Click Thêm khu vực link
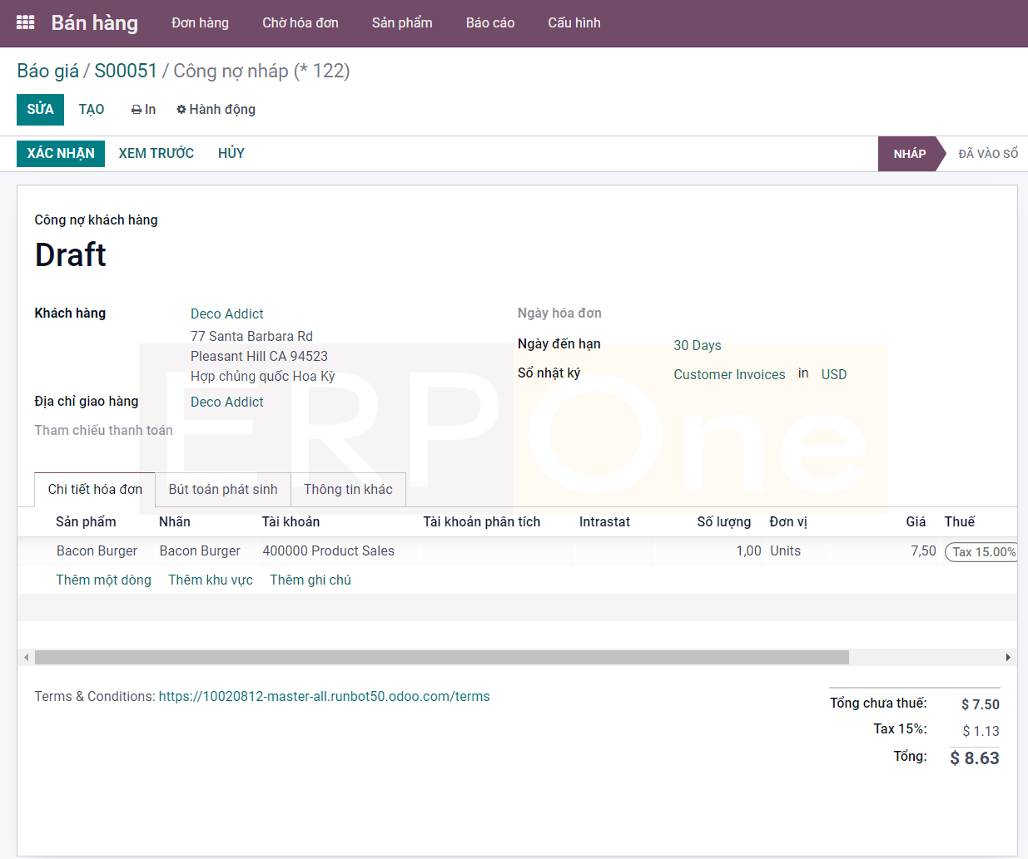The height and width of the screenshot is (859, 1028). pyautogui.click(x=210, y=580)
